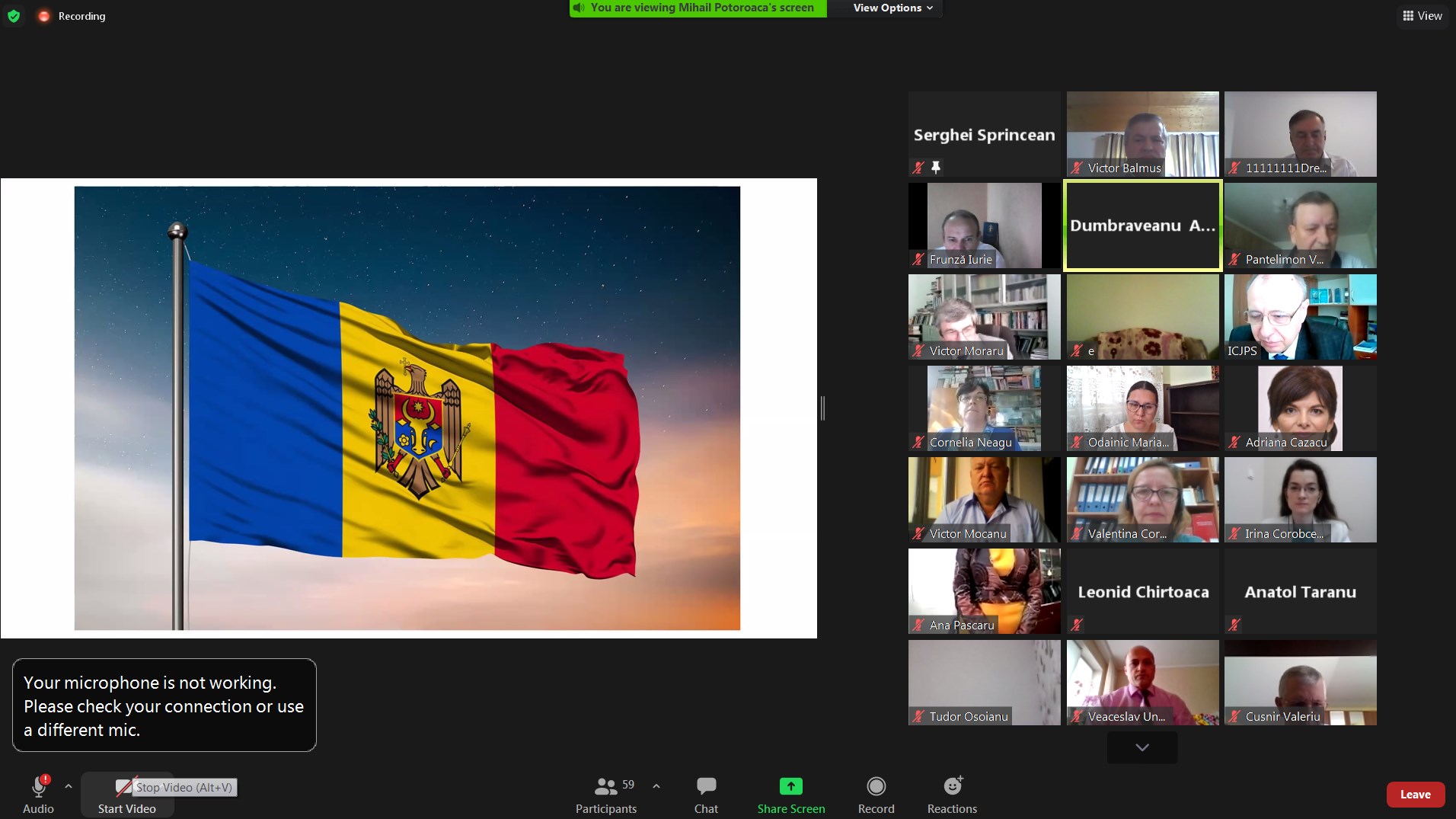Open the Chat icon
The width and height of the screenshot is (1456, 819).
706,786
